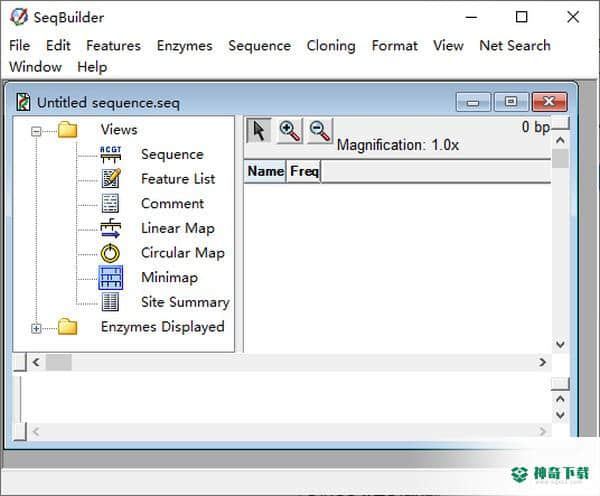Select Feature List in the tree
The width and height of the screenshot is (600, 496).
click(178, 179)
